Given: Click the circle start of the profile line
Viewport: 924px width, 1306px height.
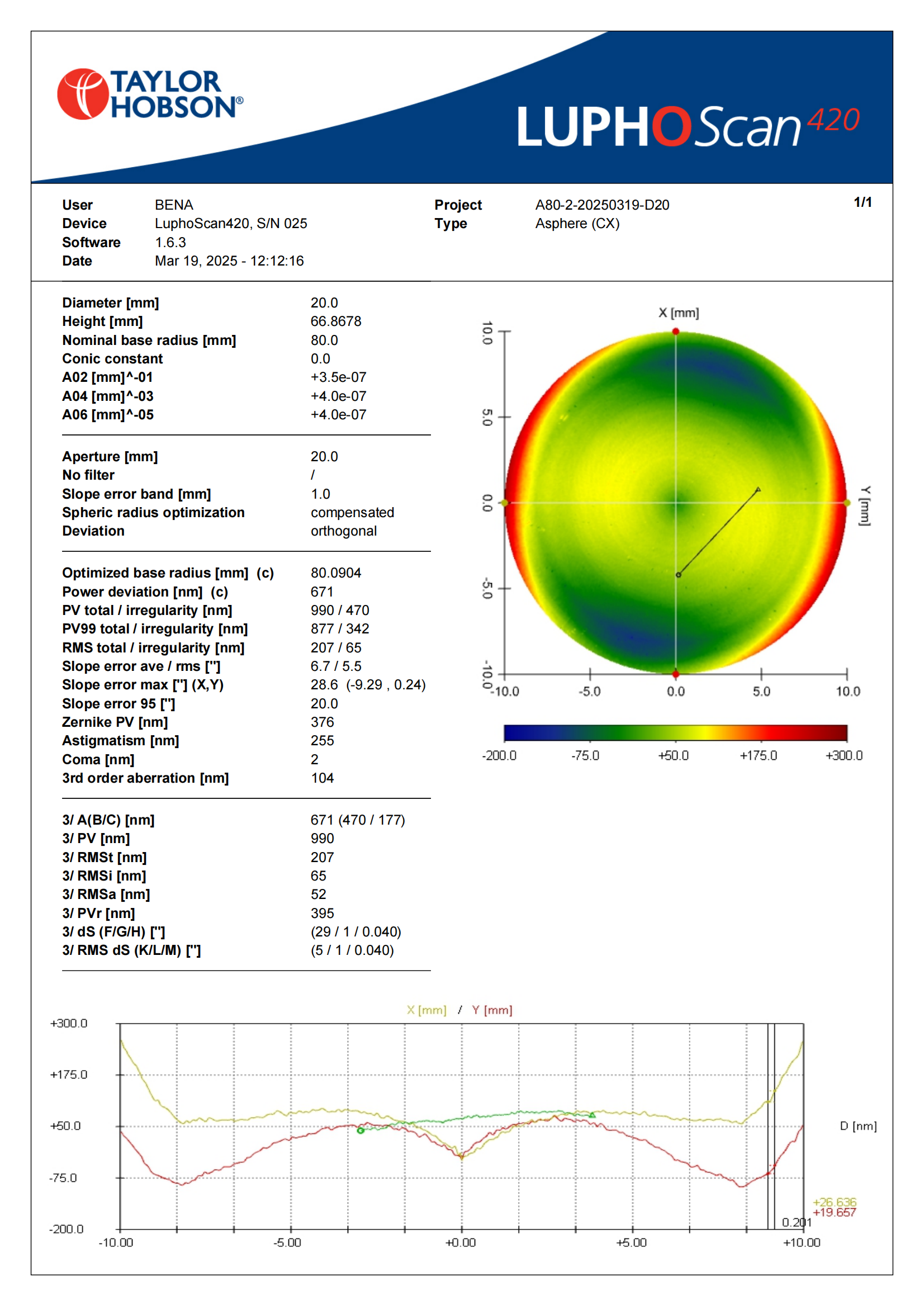Looking at the screenshot, I should (678, 575).
